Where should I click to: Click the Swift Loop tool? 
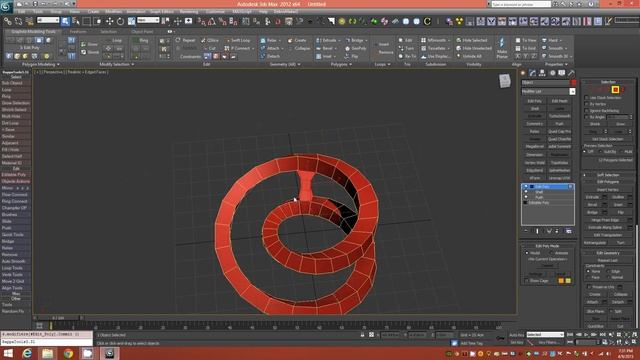point(238,40)
